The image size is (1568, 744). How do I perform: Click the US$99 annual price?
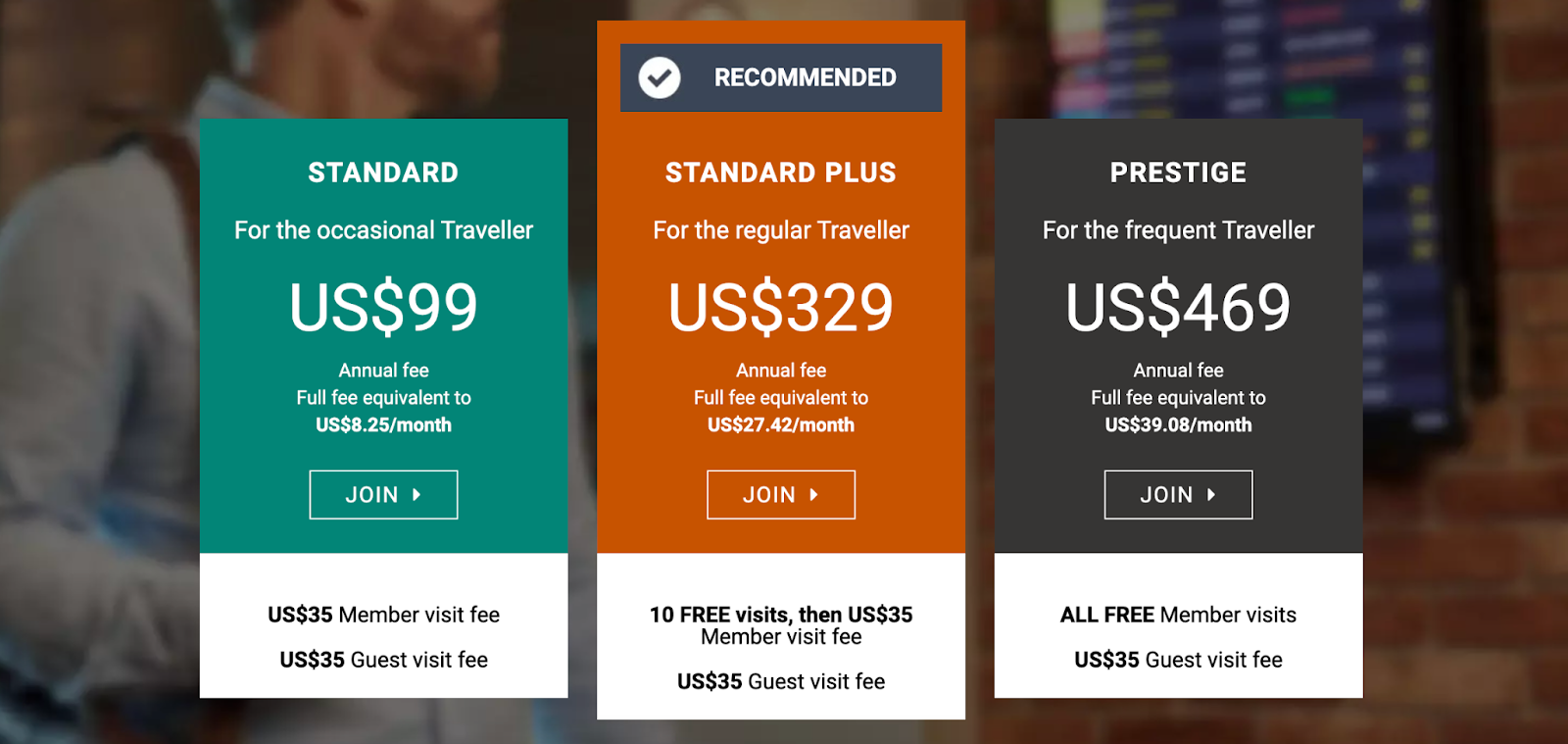[x=383, y=307]
